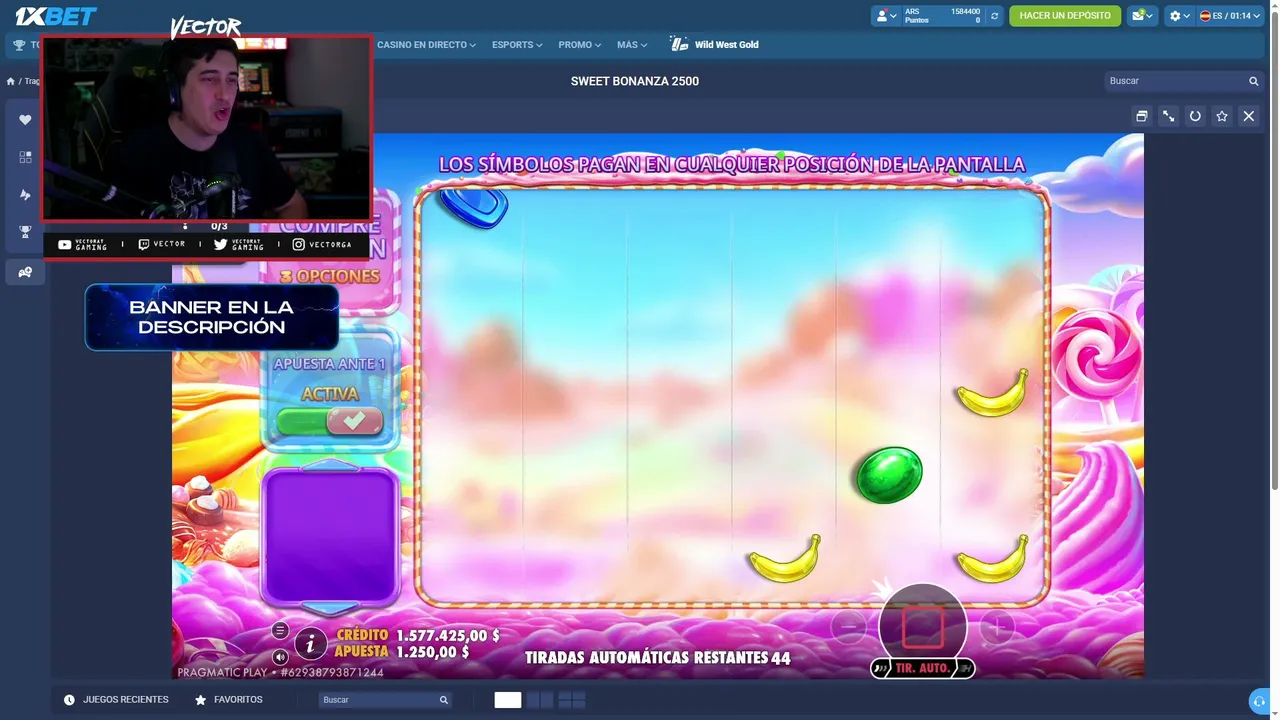Open the user account dropdown
This screenshot has width=1280, height=720.
click(x=886, y=16)
